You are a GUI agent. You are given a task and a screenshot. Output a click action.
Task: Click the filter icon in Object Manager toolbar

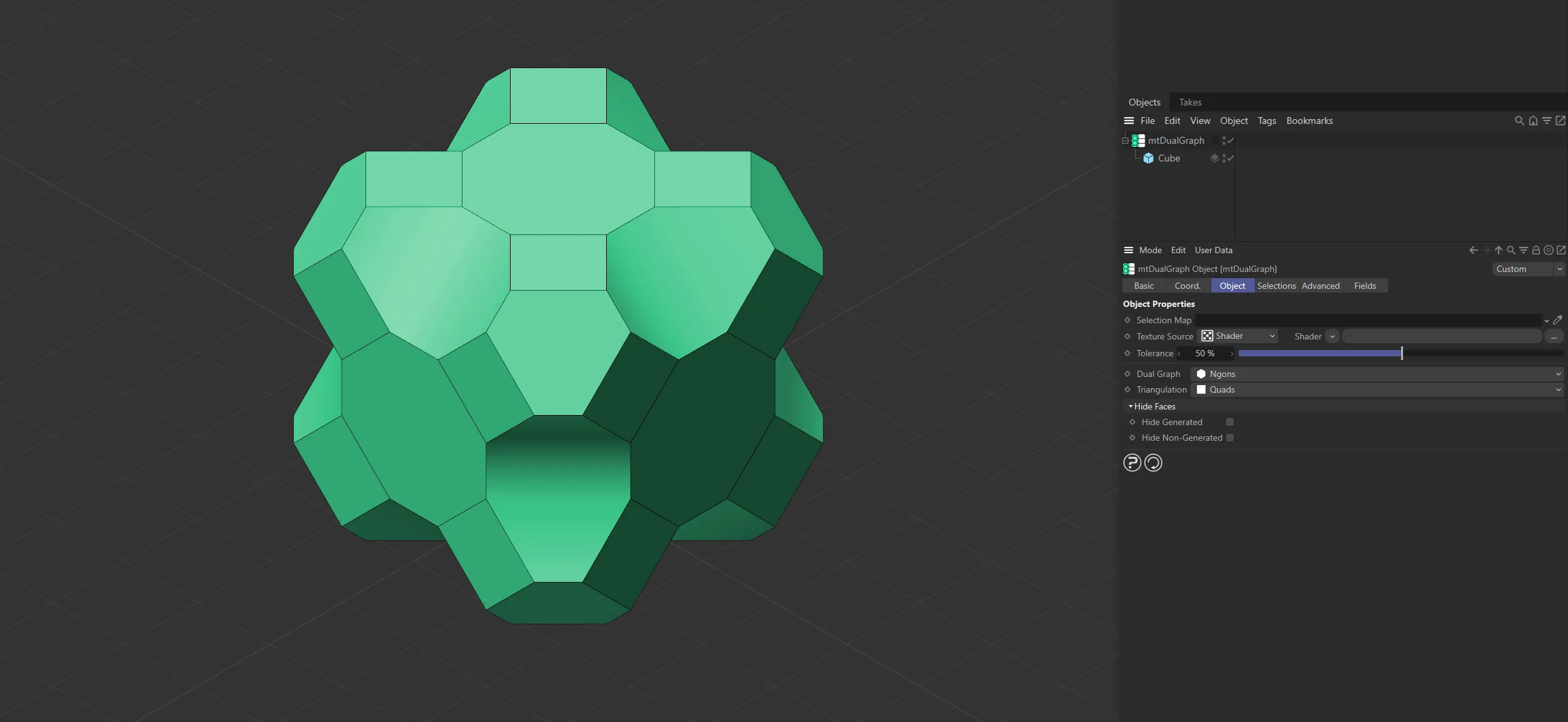[x=1547, y=121]
